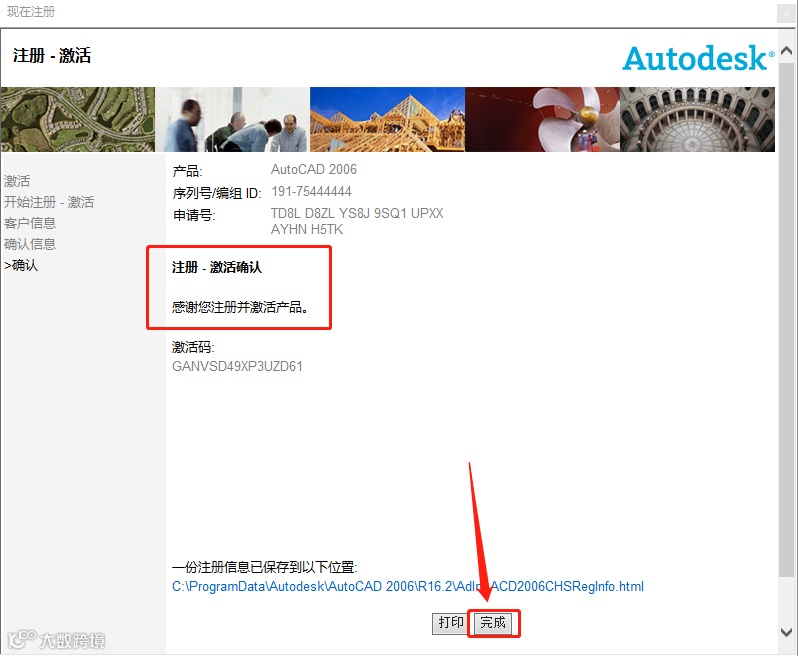Click the 序列号/编组 ID: label

[x=217, y=193]
